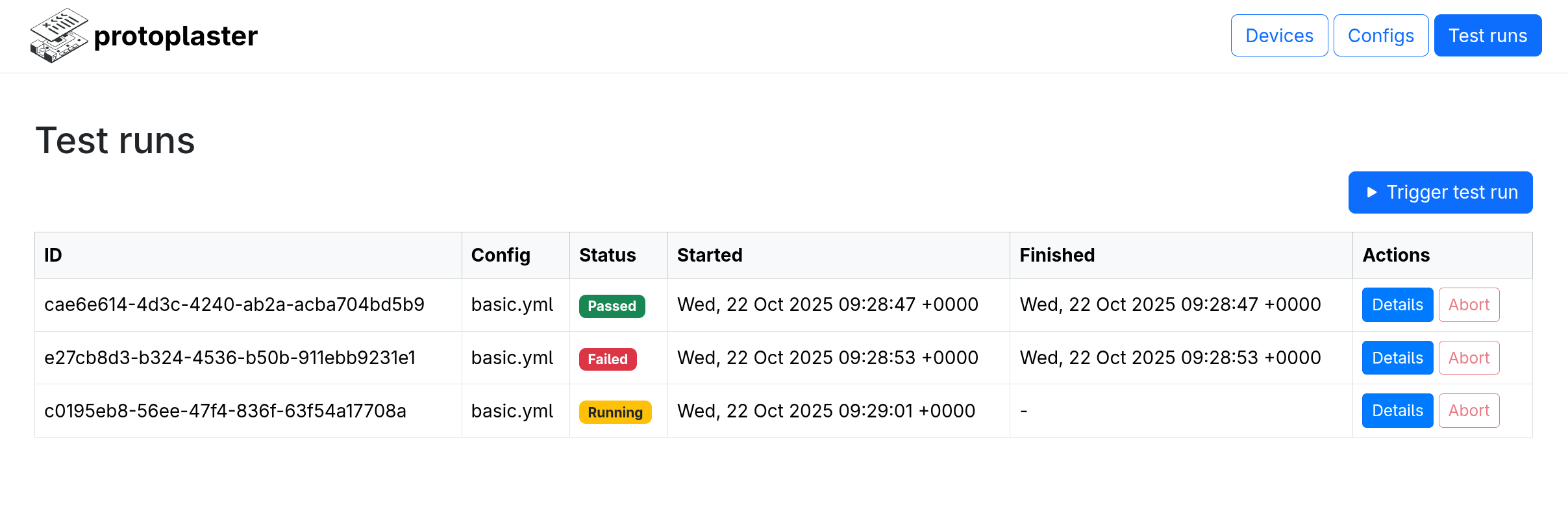Click the red Failed status badge
1568x507 pixels.
pos(608,360)
